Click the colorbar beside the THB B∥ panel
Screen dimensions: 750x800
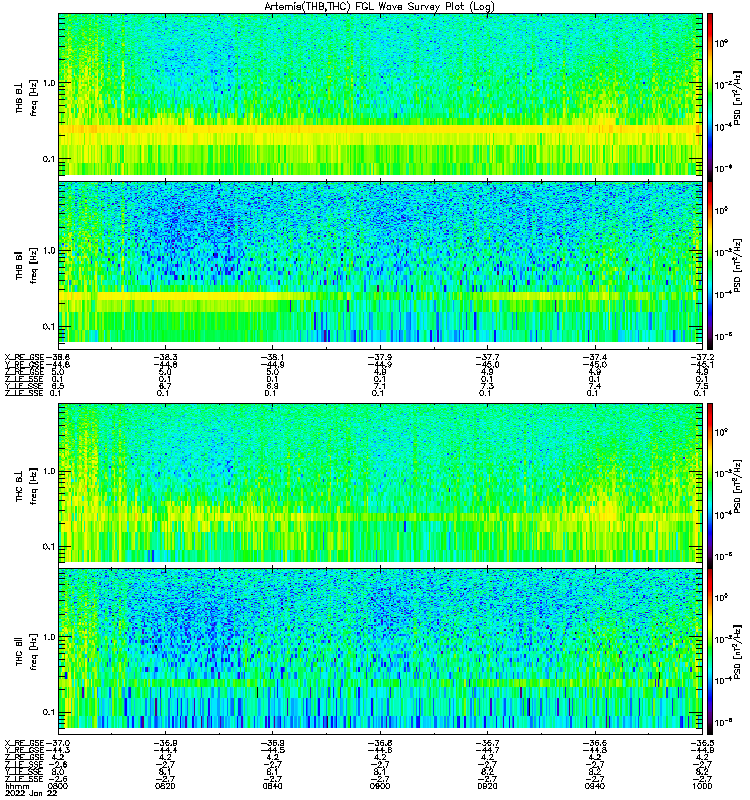pyautogui.click(x=710, y=265)
